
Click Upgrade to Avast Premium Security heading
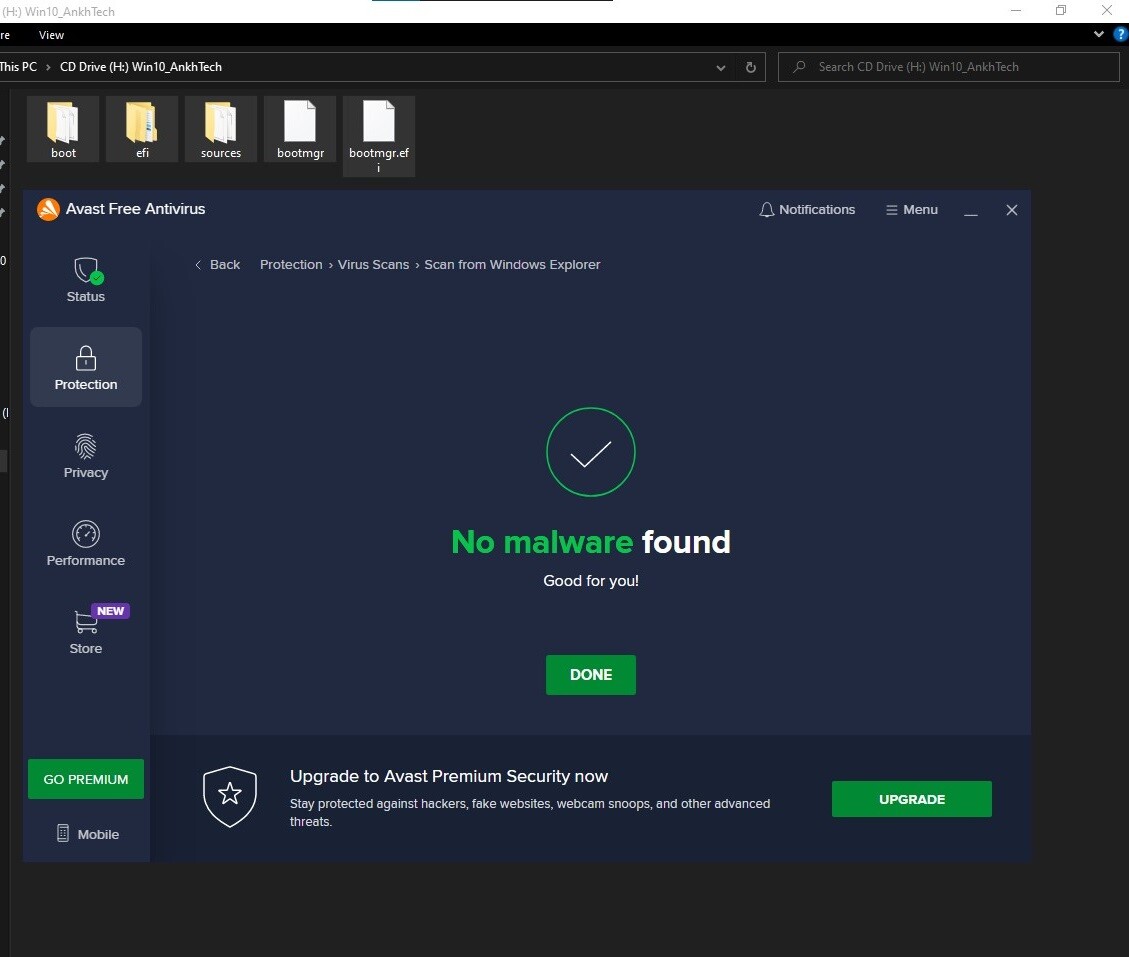click(x=449, y=776)
